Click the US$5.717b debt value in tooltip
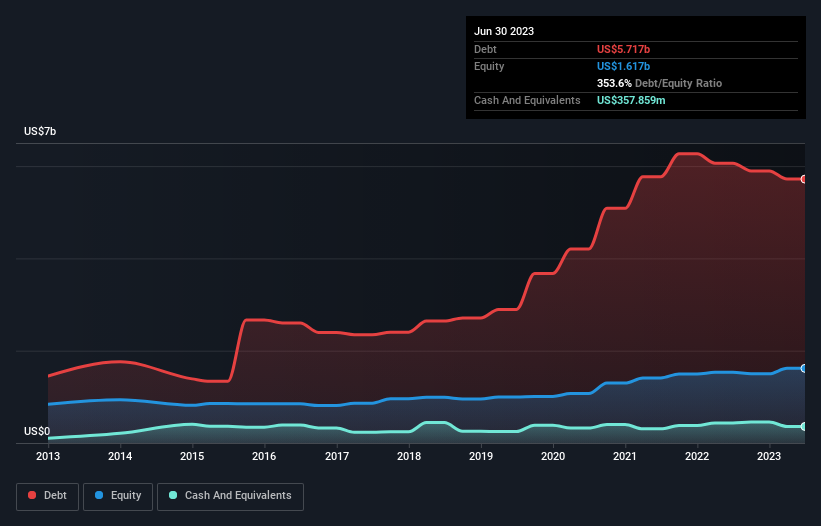 coord(623,49)
